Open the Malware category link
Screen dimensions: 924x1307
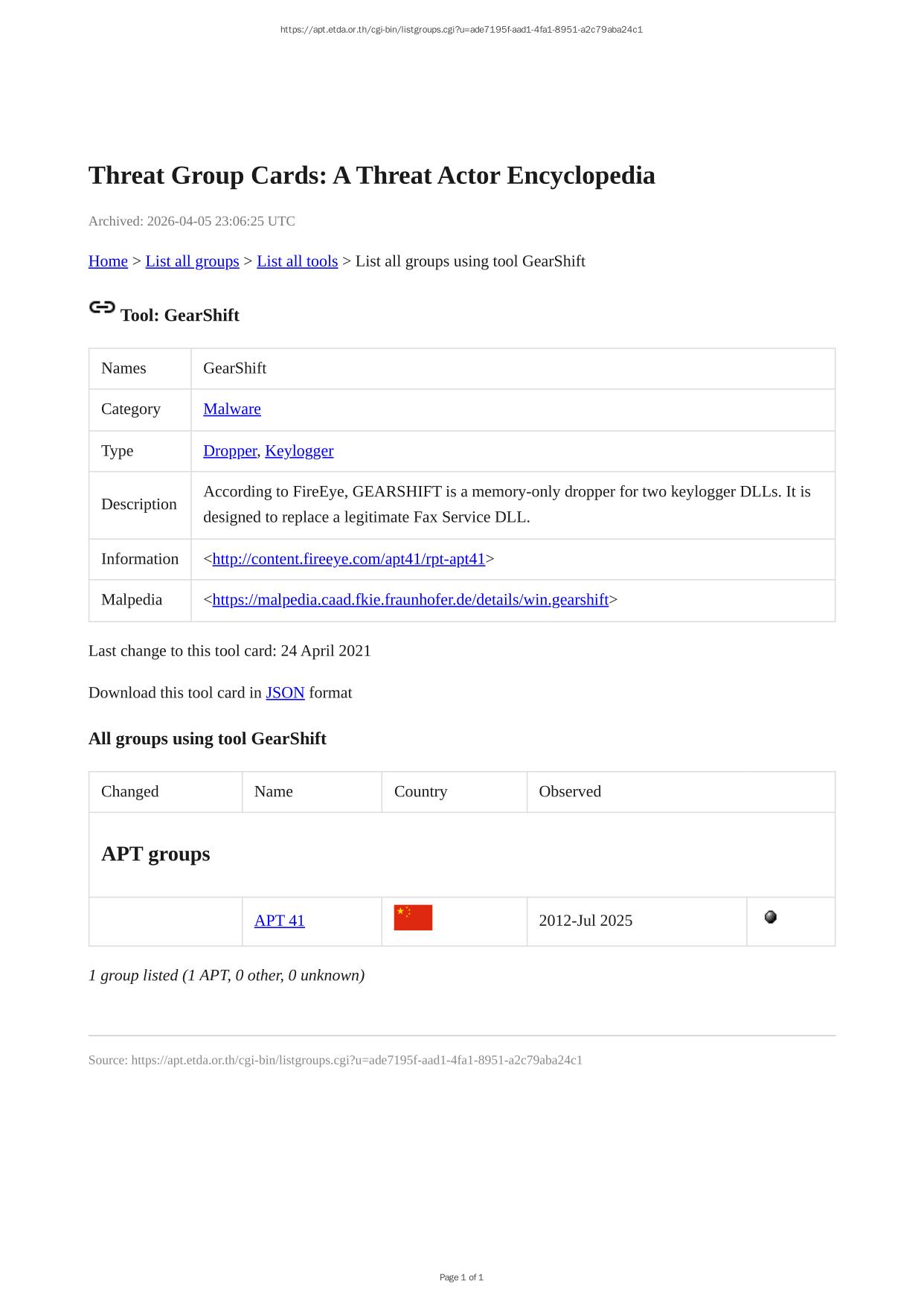pyautogui.click(x=232, y=409)
